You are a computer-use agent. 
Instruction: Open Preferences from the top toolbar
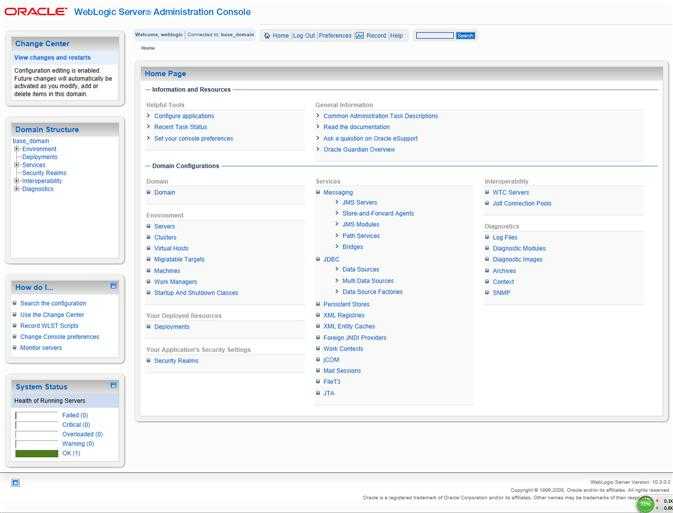click(x=335, y=36)
